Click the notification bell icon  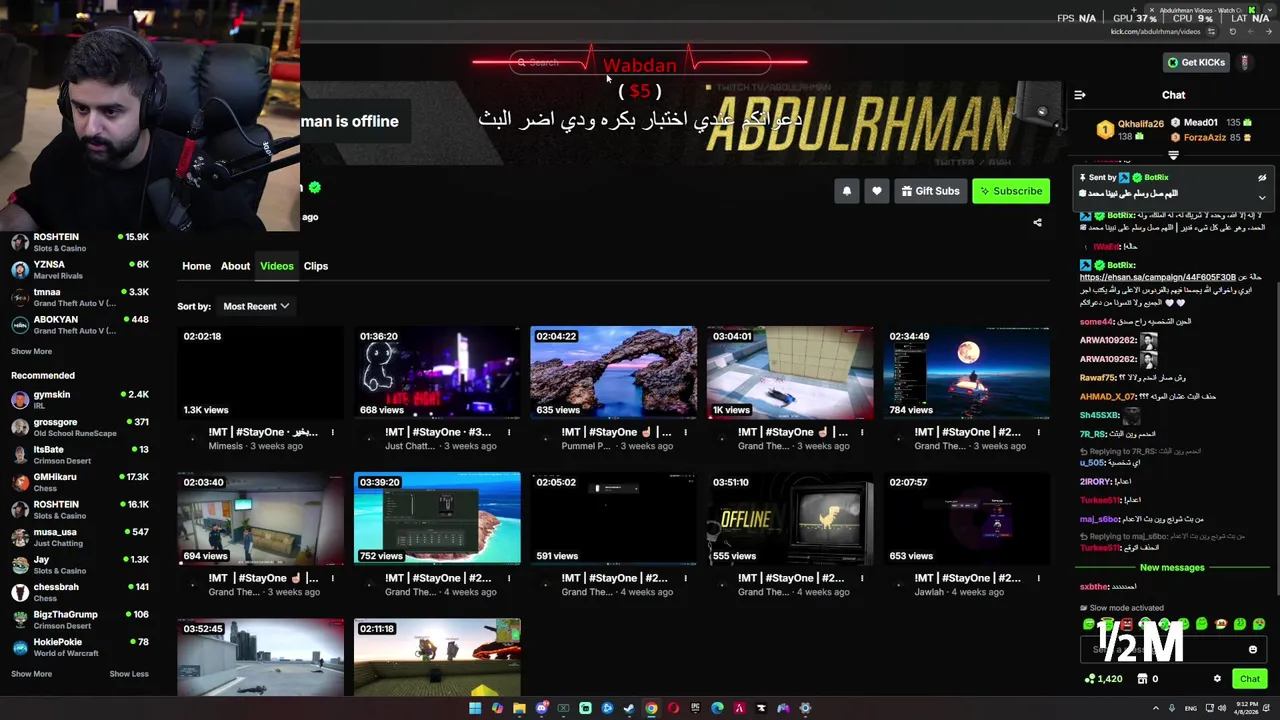coord(847,191)
